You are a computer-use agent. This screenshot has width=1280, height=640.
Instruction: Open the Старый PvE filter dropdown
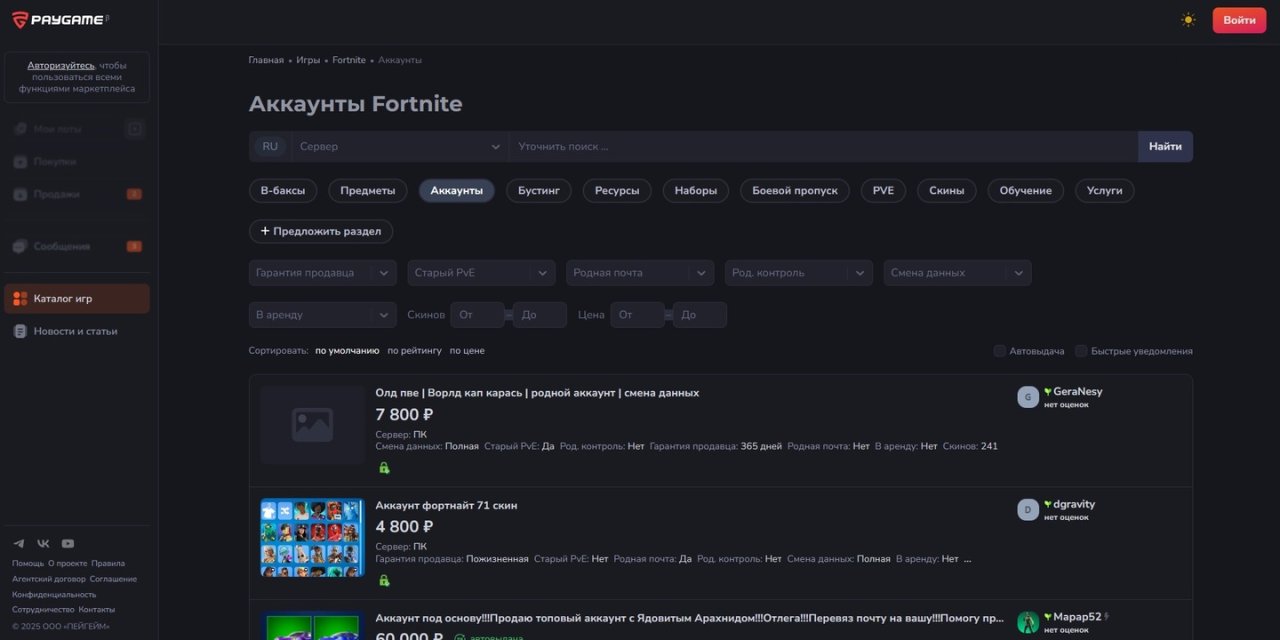coord(480,272)
